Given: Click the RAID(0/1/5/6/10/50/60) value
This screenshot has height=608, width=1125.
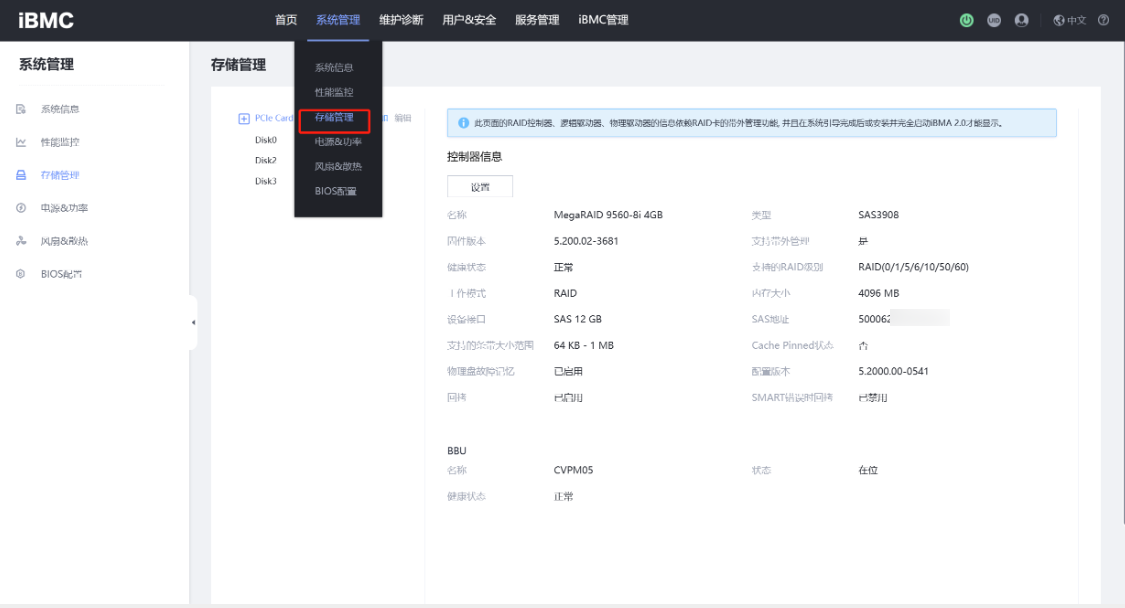Looking at the screenshot, I should [913, 267].
